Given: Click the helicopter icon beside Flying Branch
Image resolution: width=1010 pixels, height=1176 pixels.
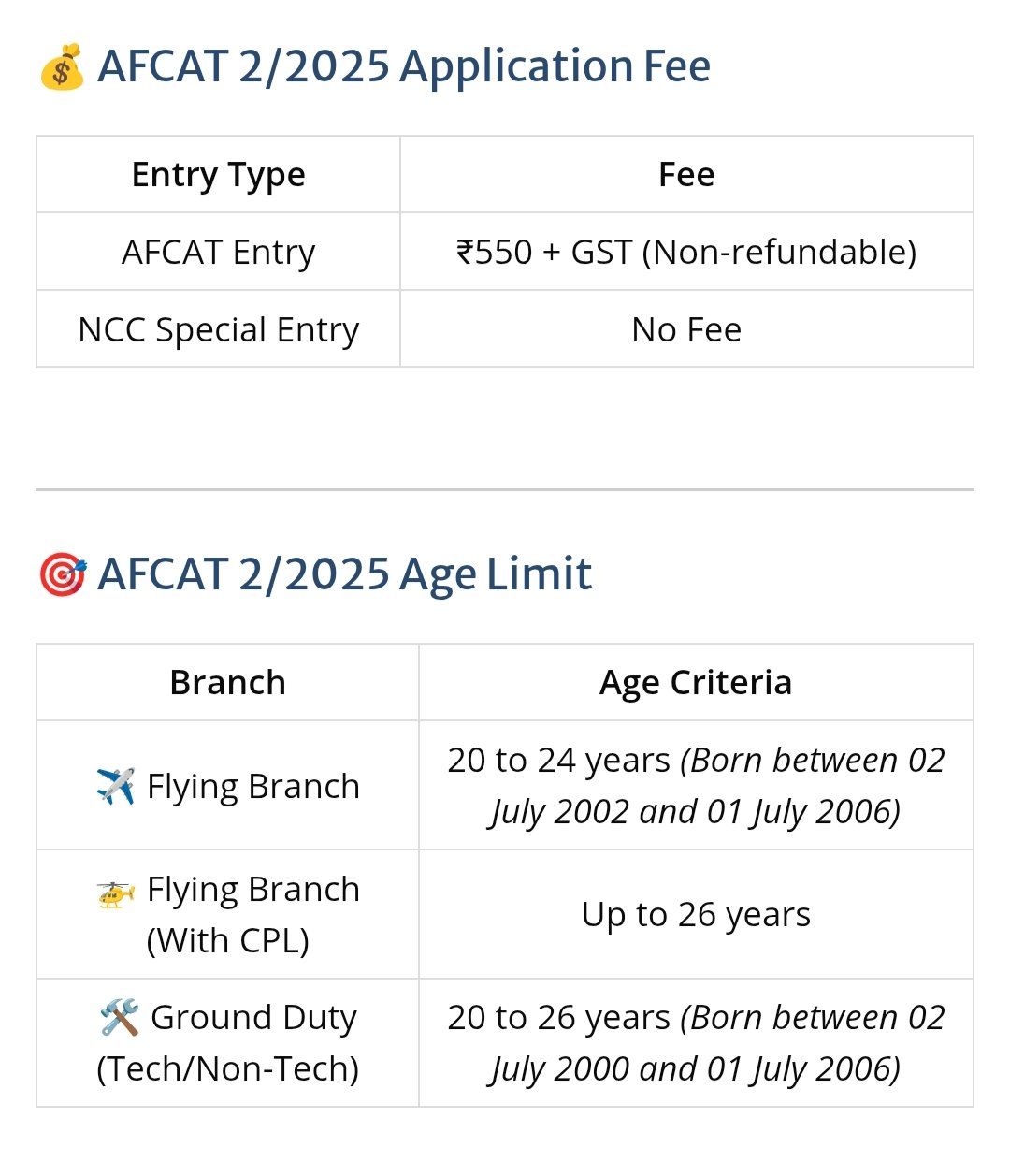Looking at the screenshot, I should 116,893.
